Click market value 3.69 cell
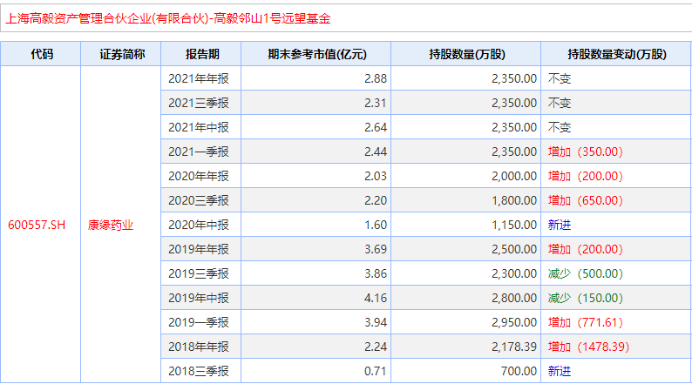Screen dimensions: 693x385 tap(316, 249)
